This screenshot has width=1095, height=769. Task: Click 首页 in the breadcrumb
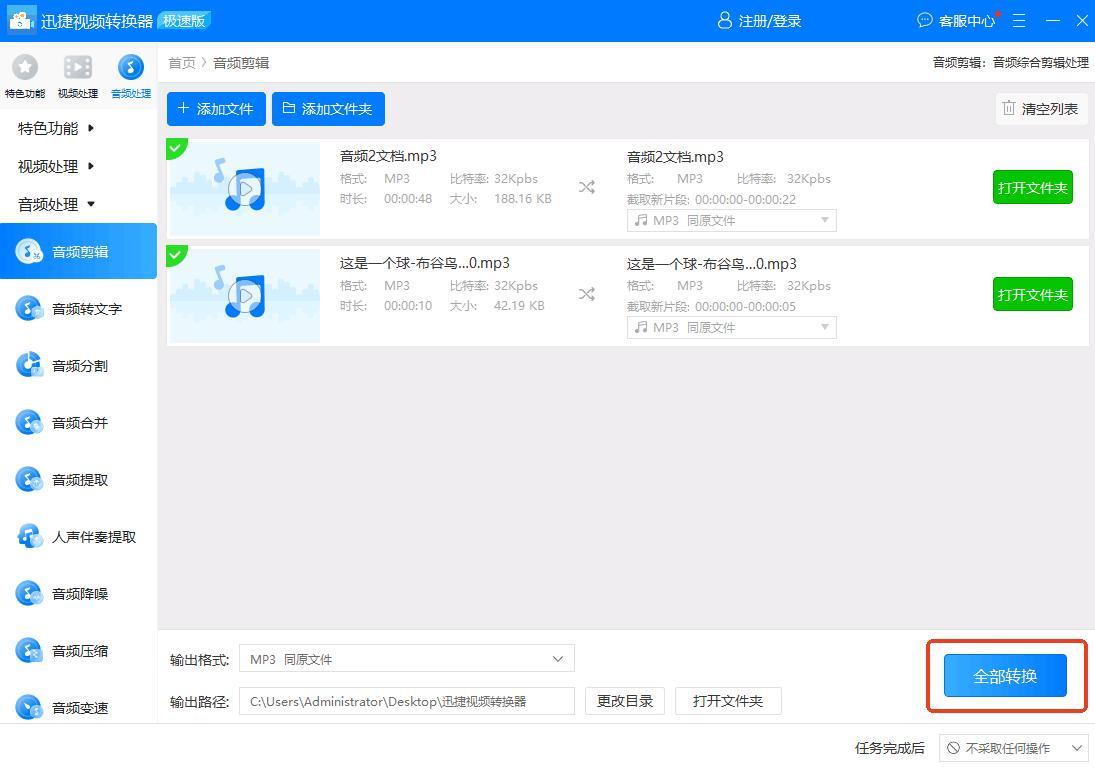coord(181,63)
